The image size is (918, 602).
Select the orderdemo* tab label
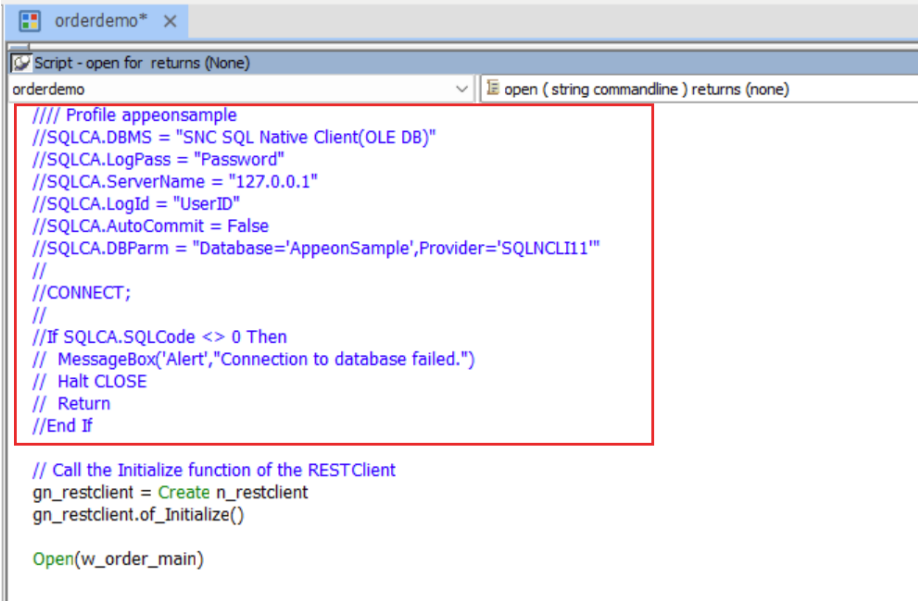pos(102,21)
